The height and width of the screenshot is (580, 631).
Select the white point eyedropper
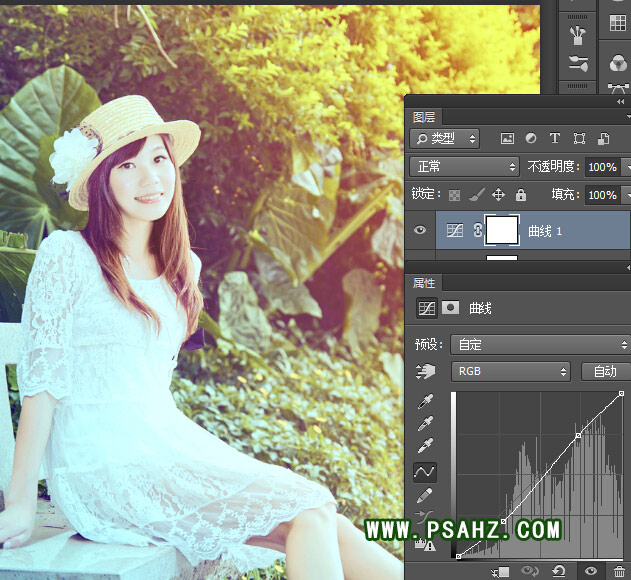pyautogui.click(x=425, y=446)
